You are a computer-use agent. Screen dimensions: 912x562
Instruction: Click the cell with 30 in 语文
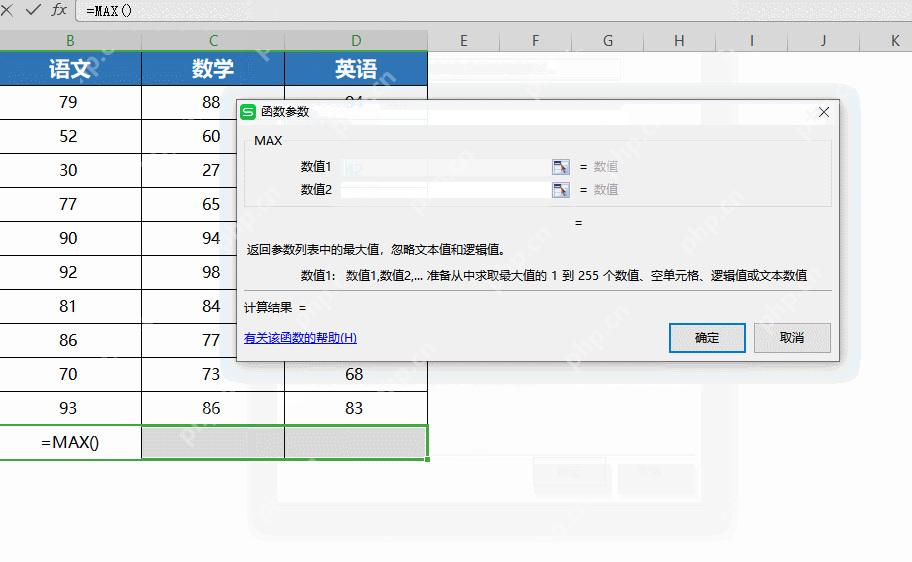[x=70, y=170]
